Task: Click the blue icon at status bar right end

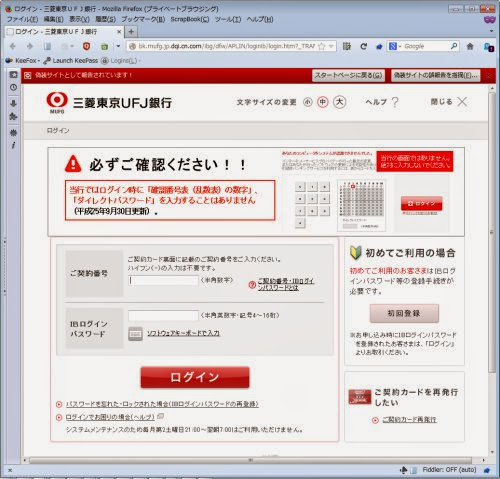Action: (487, 470)
